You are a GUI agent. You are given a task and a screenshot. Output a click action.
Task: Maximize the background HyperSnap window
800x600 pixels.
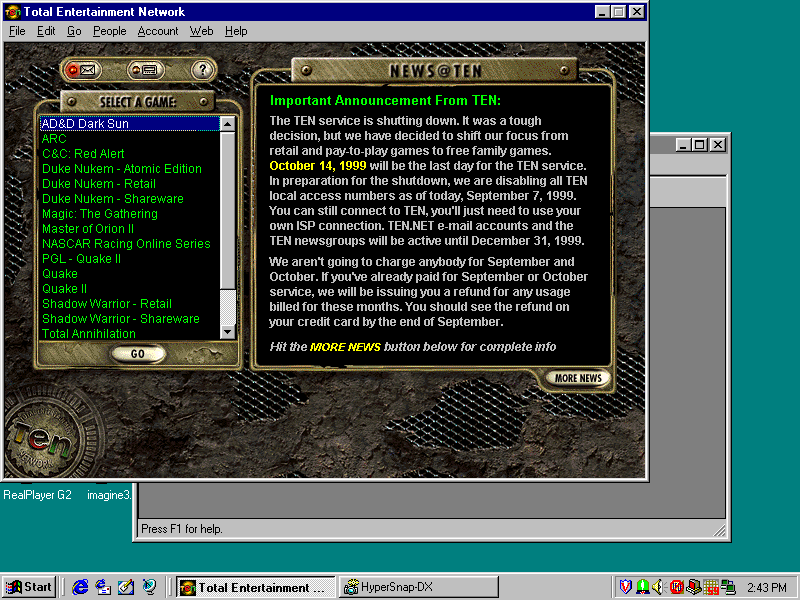click(x=699, y=145)
